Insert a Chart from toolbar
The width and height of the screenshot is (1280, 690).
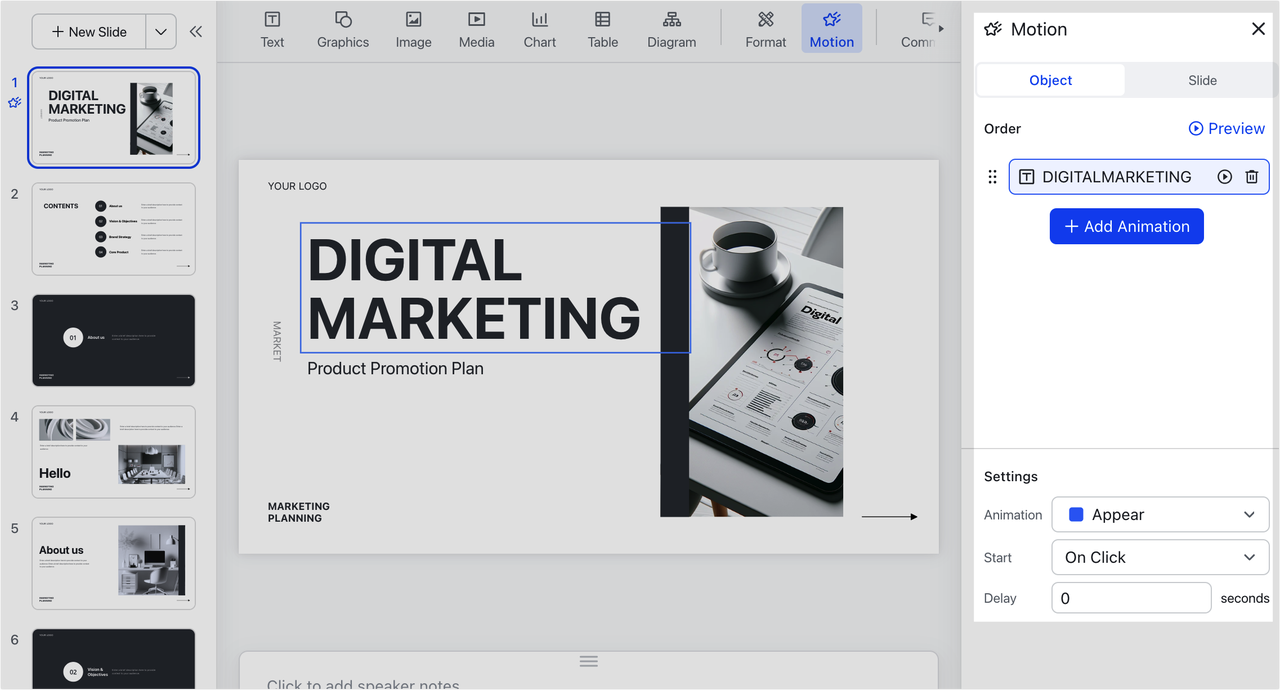(539, 29)
